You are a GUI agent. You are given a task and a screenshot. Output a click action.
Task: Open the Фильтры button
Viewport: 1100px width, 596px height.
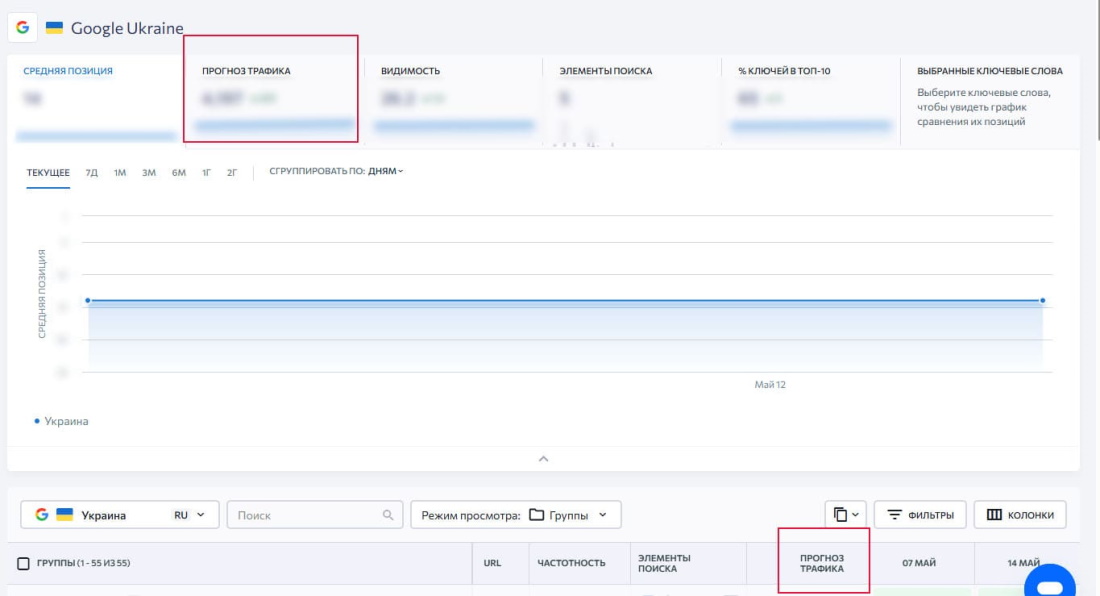click(920, 515)
